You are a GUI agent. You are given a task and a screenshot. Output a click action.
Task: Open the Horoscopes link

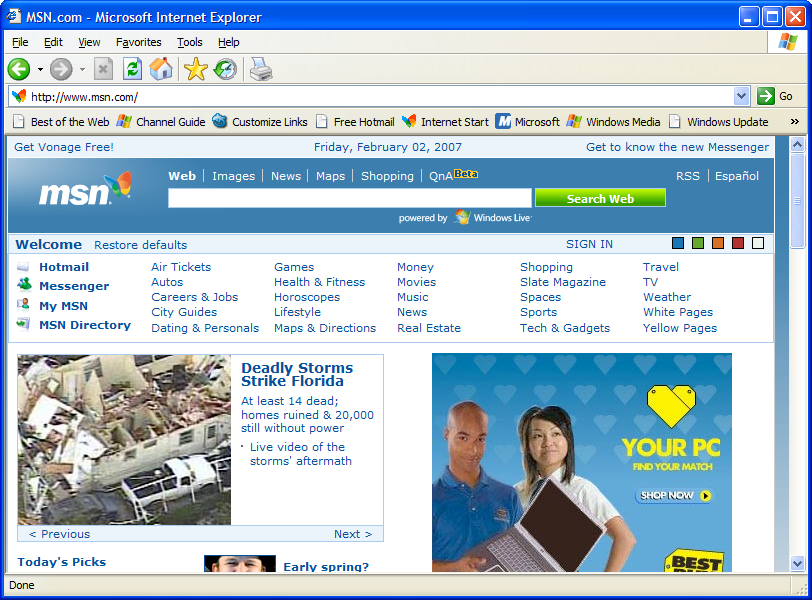click(307, 297)
